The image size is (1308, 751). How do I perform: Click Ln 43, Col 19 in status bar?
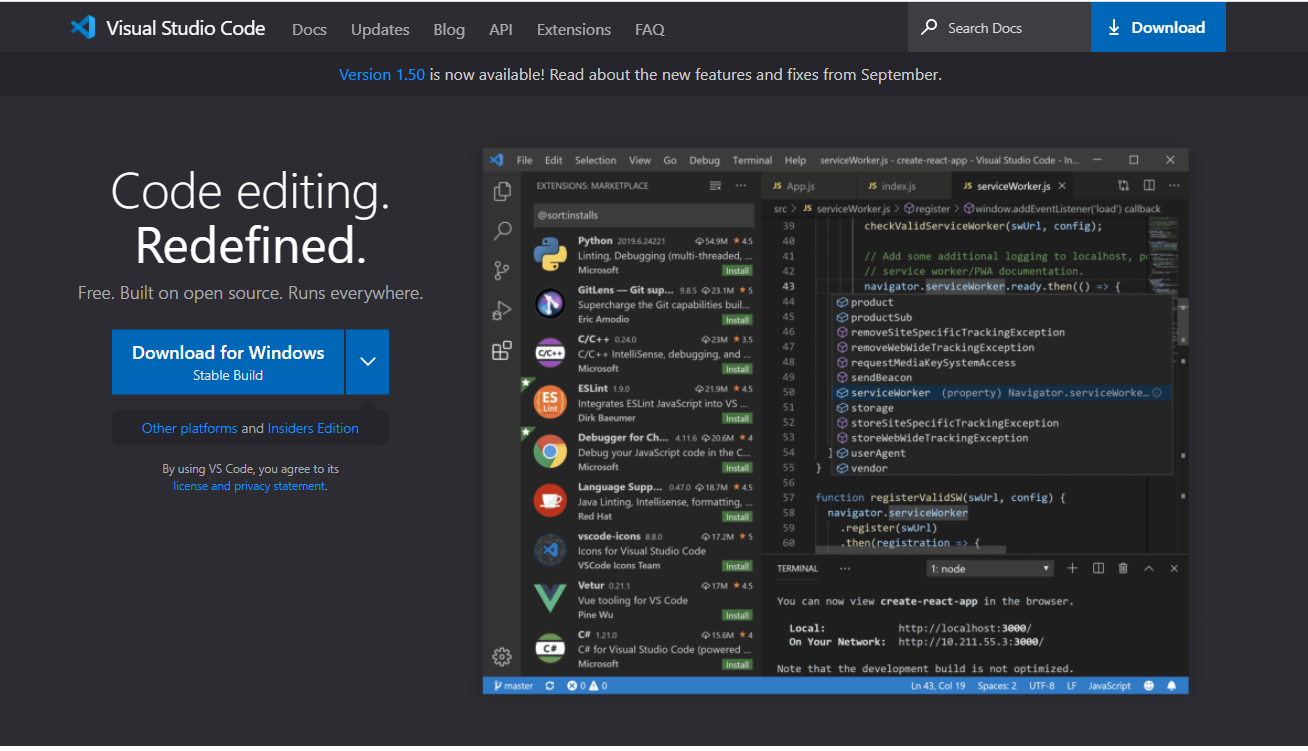tap(938, 686)
